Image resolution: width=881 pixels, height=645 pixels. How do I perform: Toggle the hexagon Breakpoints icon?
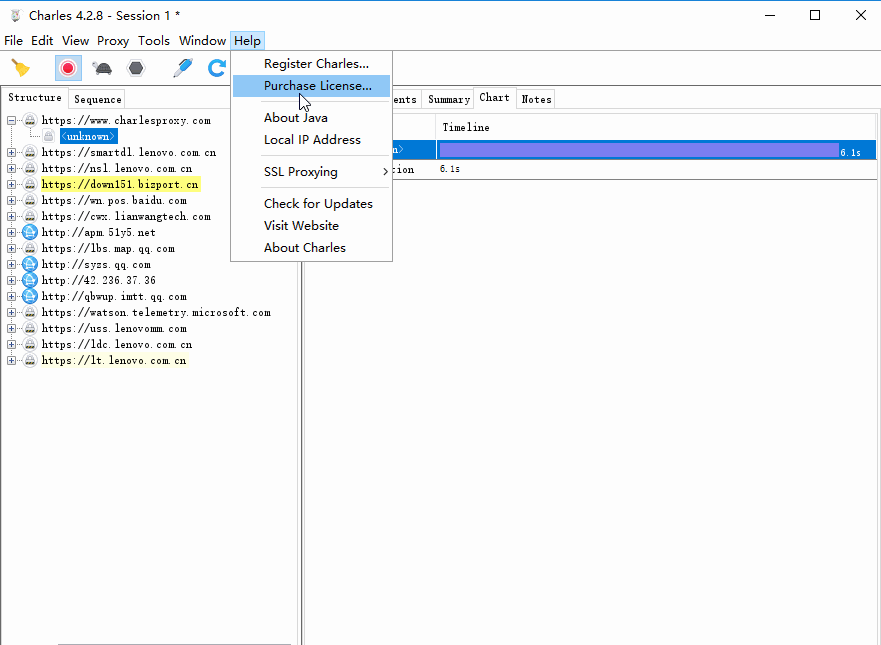tap(136, 68)
